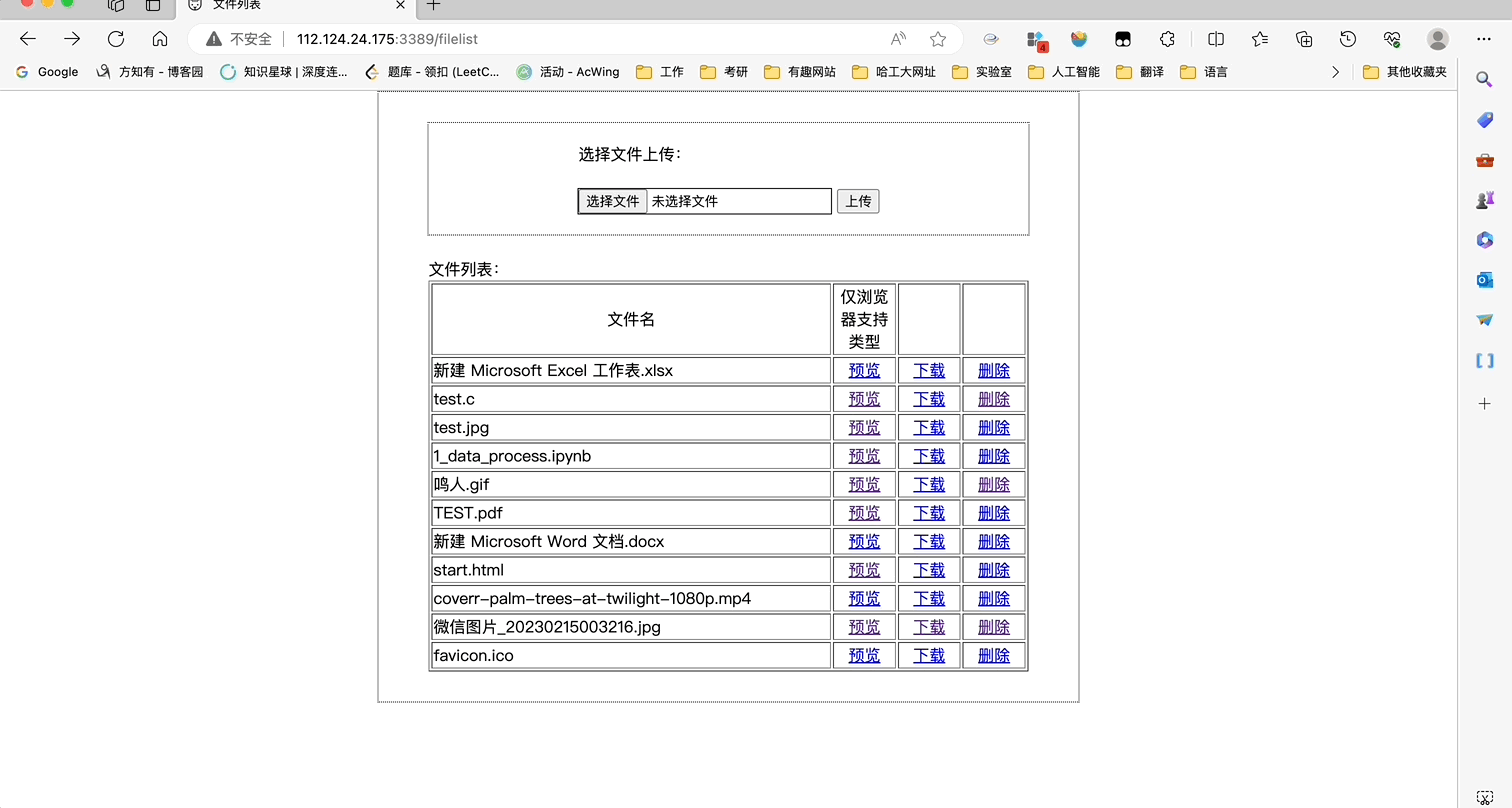This screenshot has width=1512, height=808.
Task: Open browser history icon
Action: 1348,39
